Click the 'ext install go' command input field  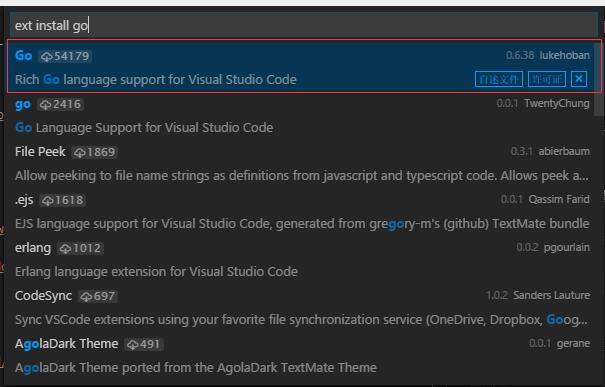point(304,25)
